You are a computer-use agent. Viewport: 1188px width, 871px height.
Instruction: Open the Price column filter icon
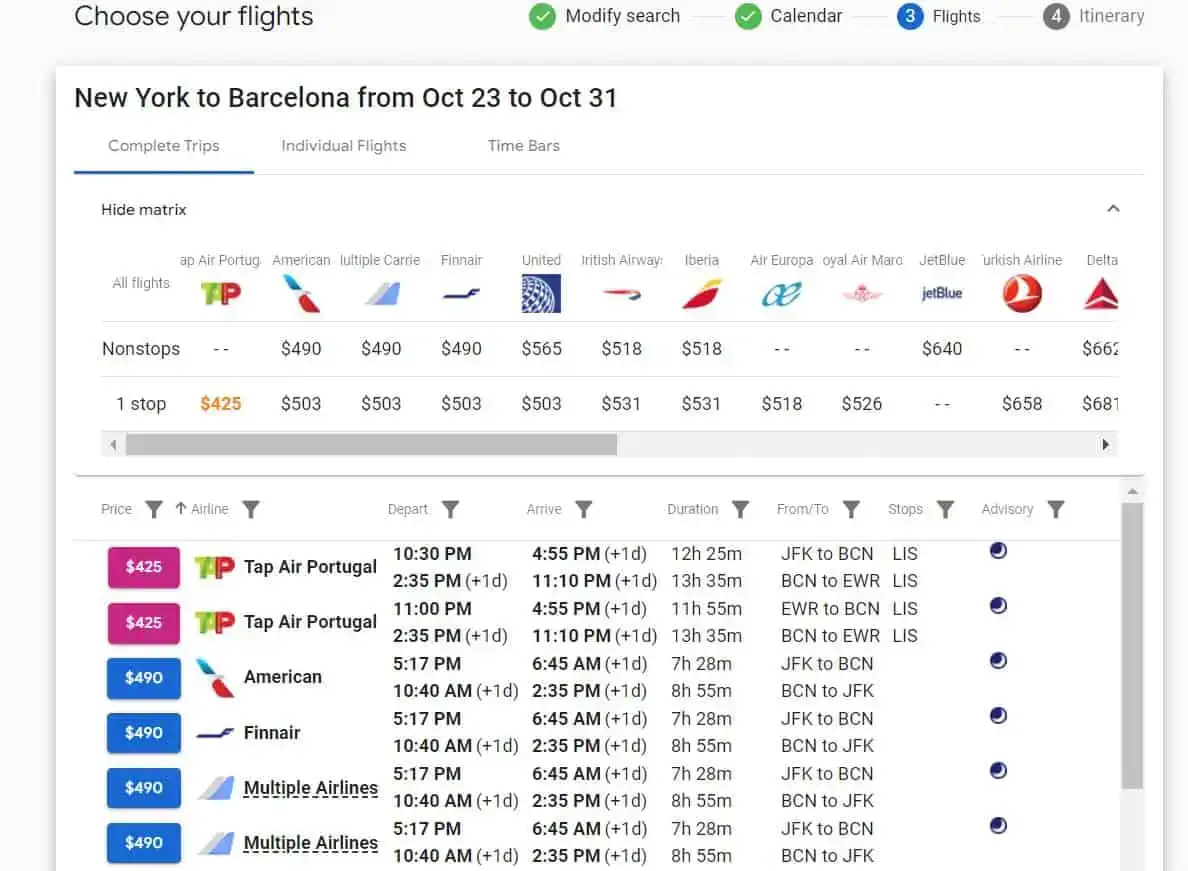point(153,510)
